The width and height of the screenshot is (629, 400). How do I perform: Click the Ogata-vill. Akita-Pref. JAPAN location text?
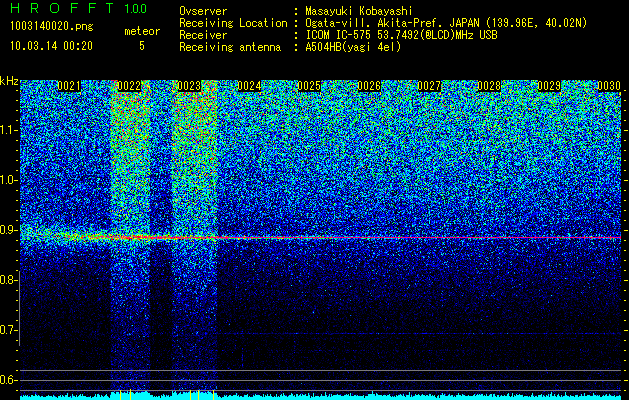pyautogui.click(x=446, y=23)
